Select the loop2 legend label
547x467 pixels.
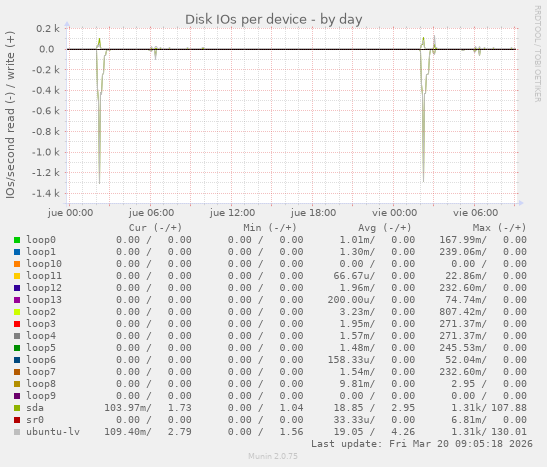[x=41, y=312]
